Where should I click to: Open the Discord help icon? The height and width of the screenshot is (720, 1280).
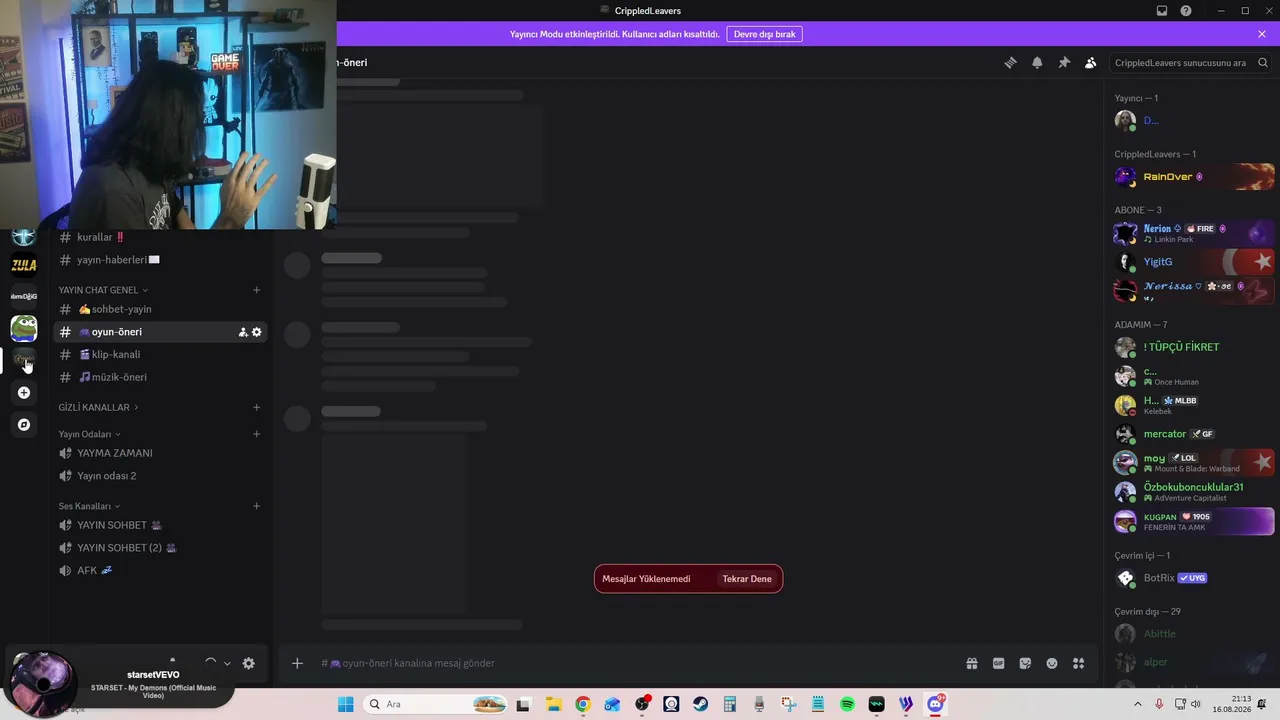tap(1186, 11)
